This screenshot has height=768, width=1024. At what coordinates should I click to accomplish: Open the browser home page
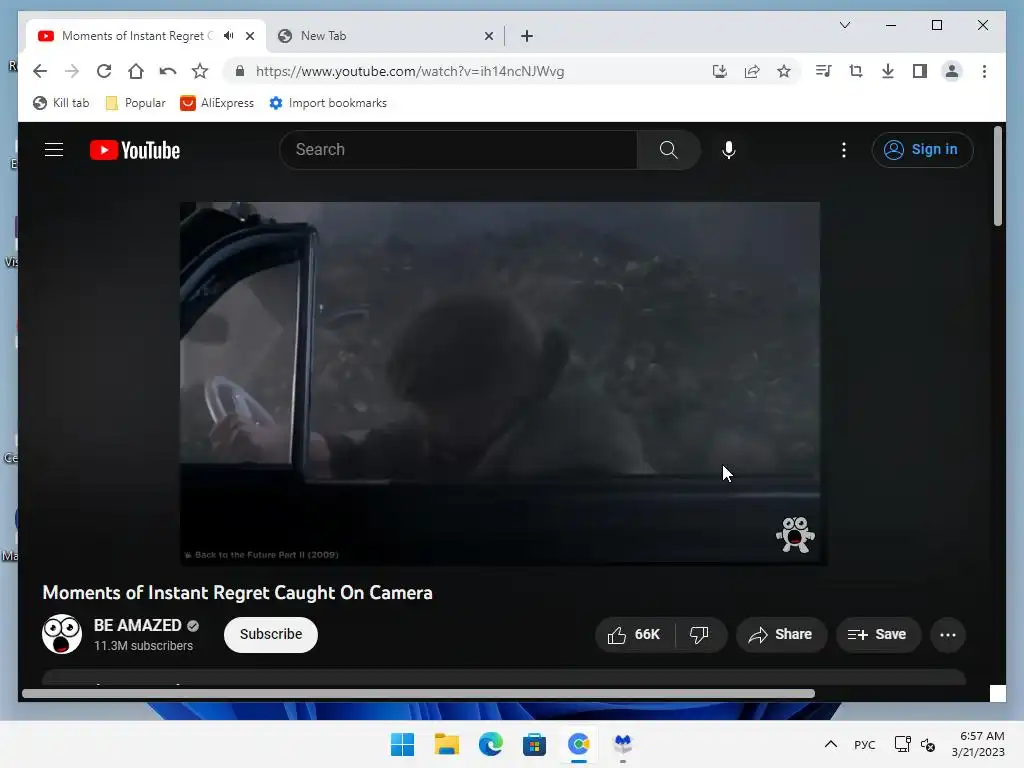pos(136,71)
